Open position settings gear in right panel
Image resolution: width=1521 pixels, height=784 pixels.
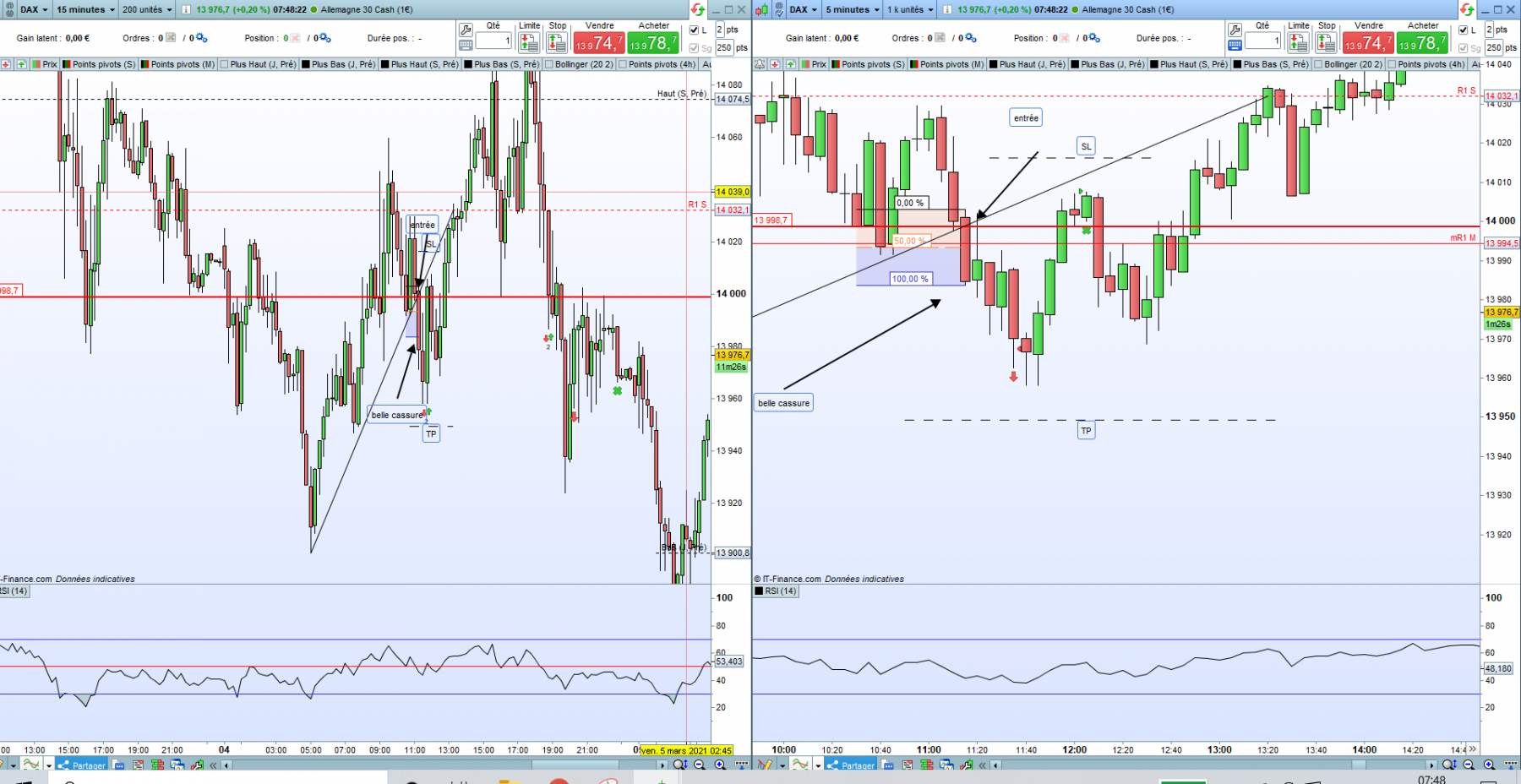1093,38
